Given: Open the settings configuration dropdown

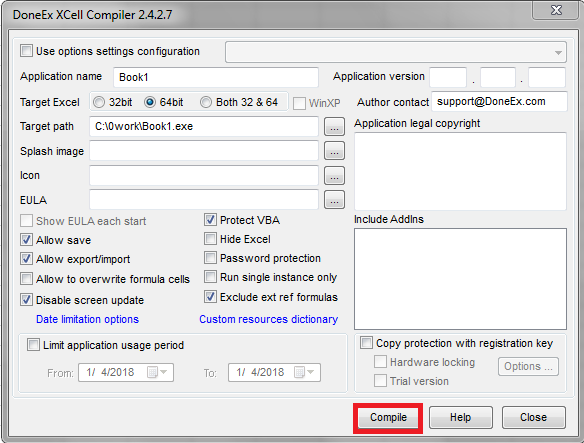Looking at the screenshot, I should coord(396,52).
